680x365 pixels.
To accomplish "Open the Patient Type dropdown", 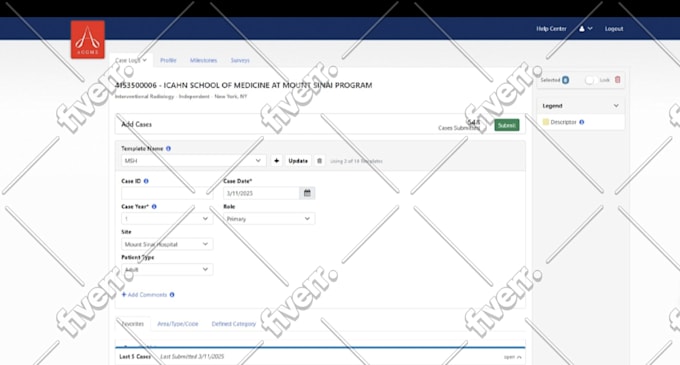I will tap(167, 270).
